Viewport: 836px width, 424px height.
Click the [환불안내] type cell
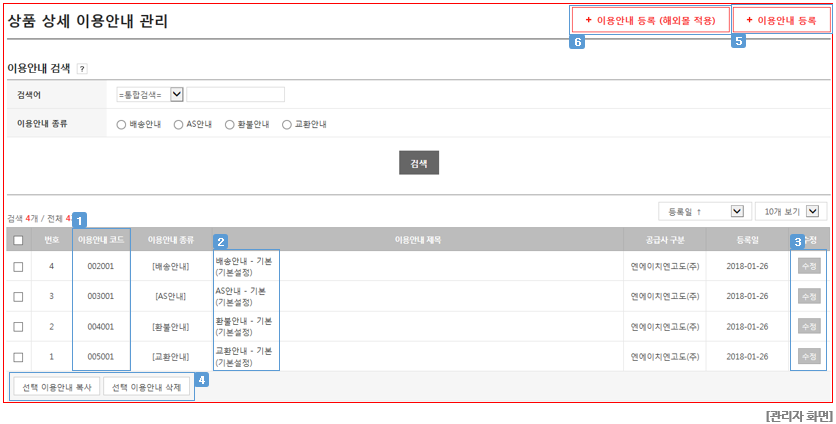pyautogui.click(x=171, y=326)
